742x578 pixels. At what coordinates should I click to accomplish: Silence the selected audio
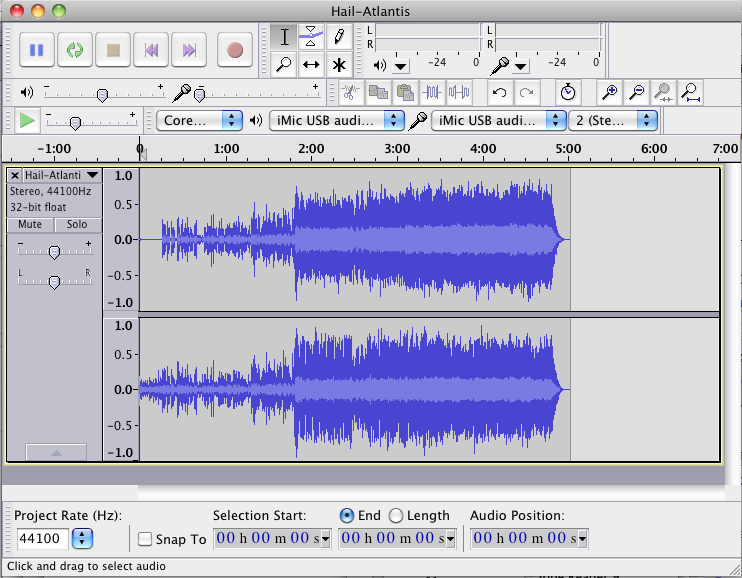459,92
